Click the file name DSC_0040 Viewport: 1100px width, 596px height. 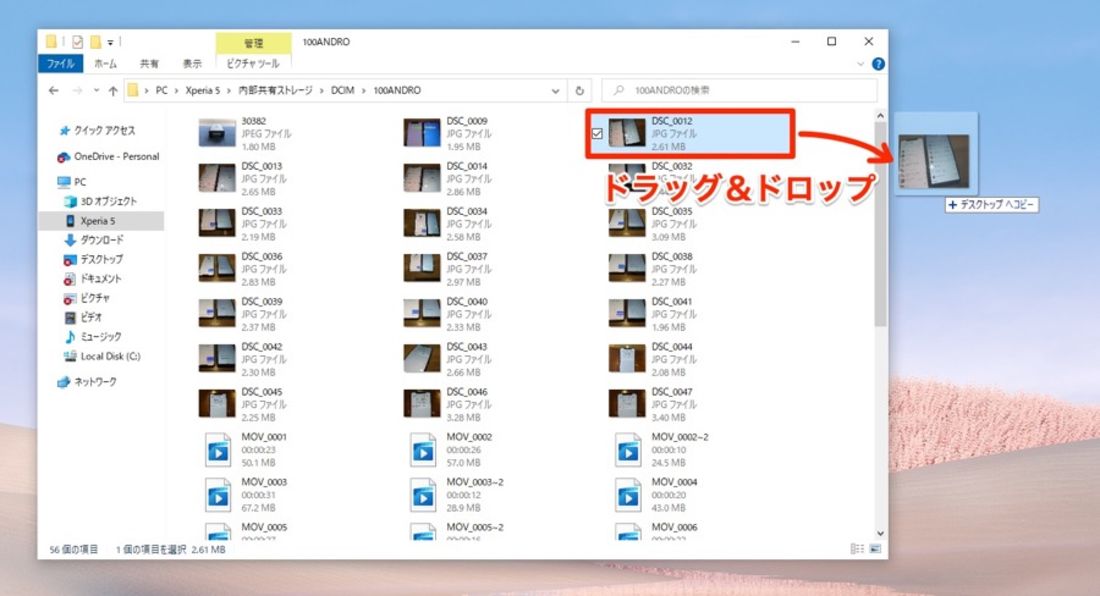(467, 302)
